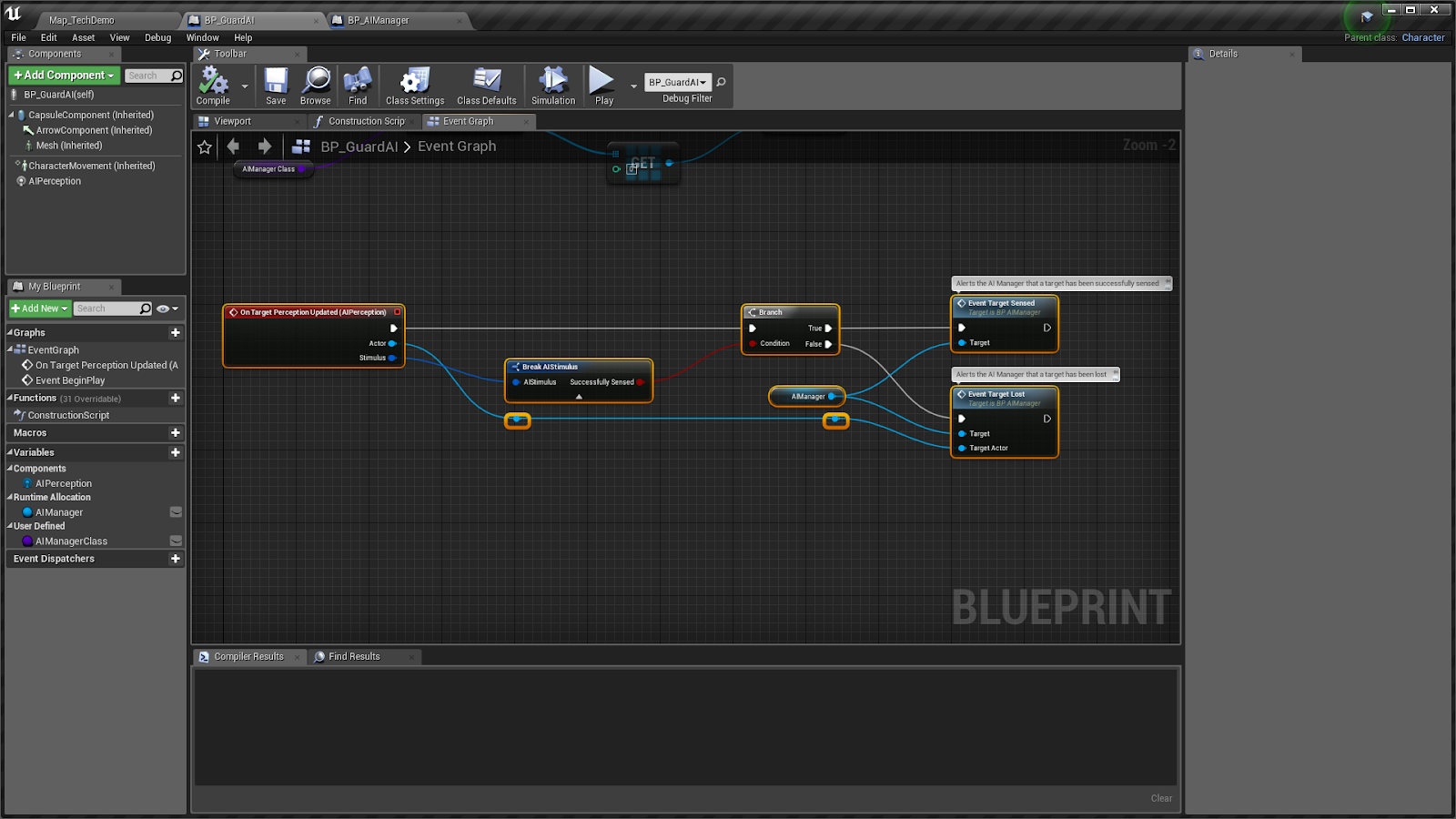1456x819 pixels.
Task: Open the Debug menu
Action: pyautogui.click(x=157, y=37)
